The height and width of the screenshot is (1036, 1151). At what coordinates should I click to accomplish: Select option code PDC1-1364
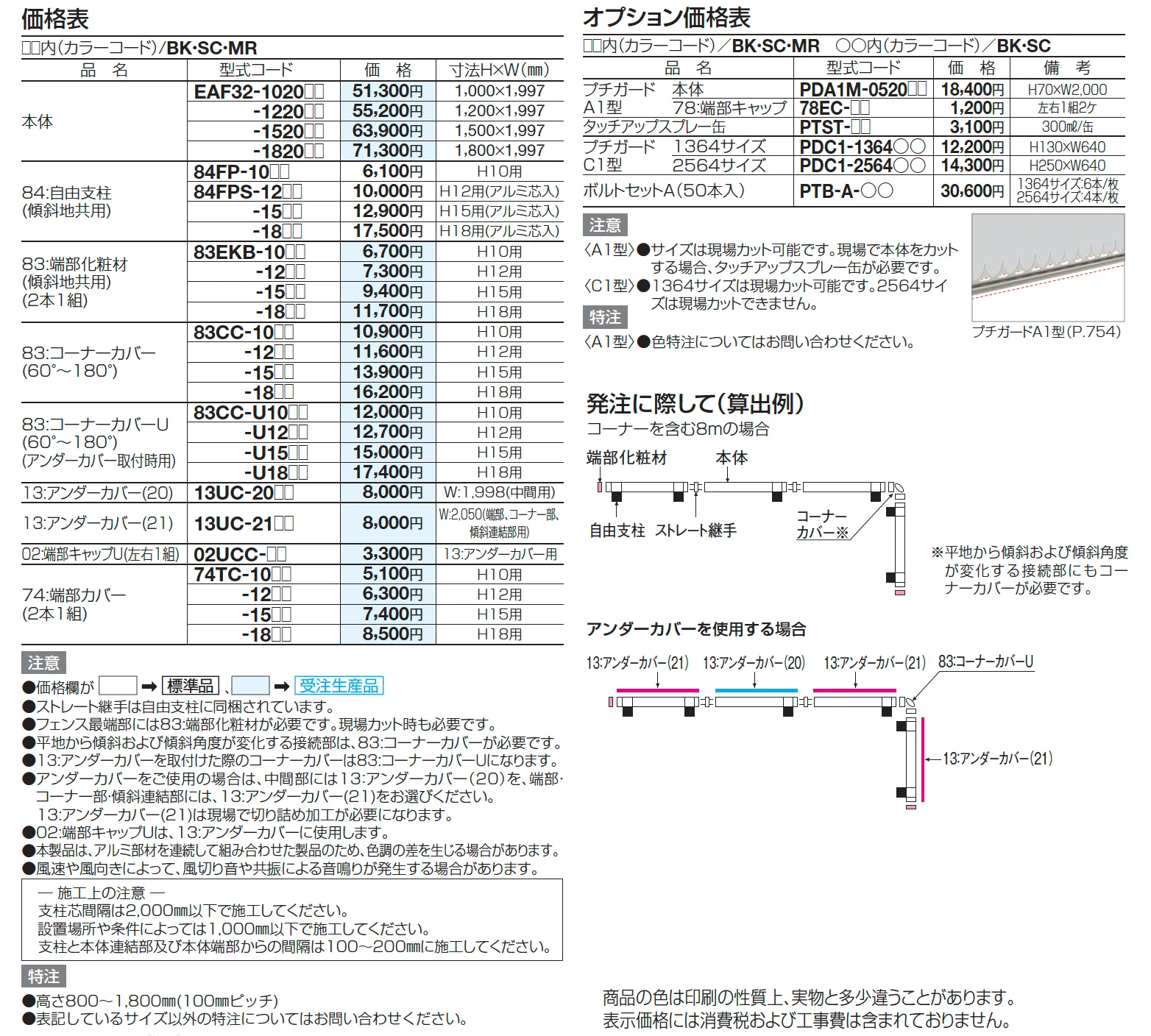[863, 146]
